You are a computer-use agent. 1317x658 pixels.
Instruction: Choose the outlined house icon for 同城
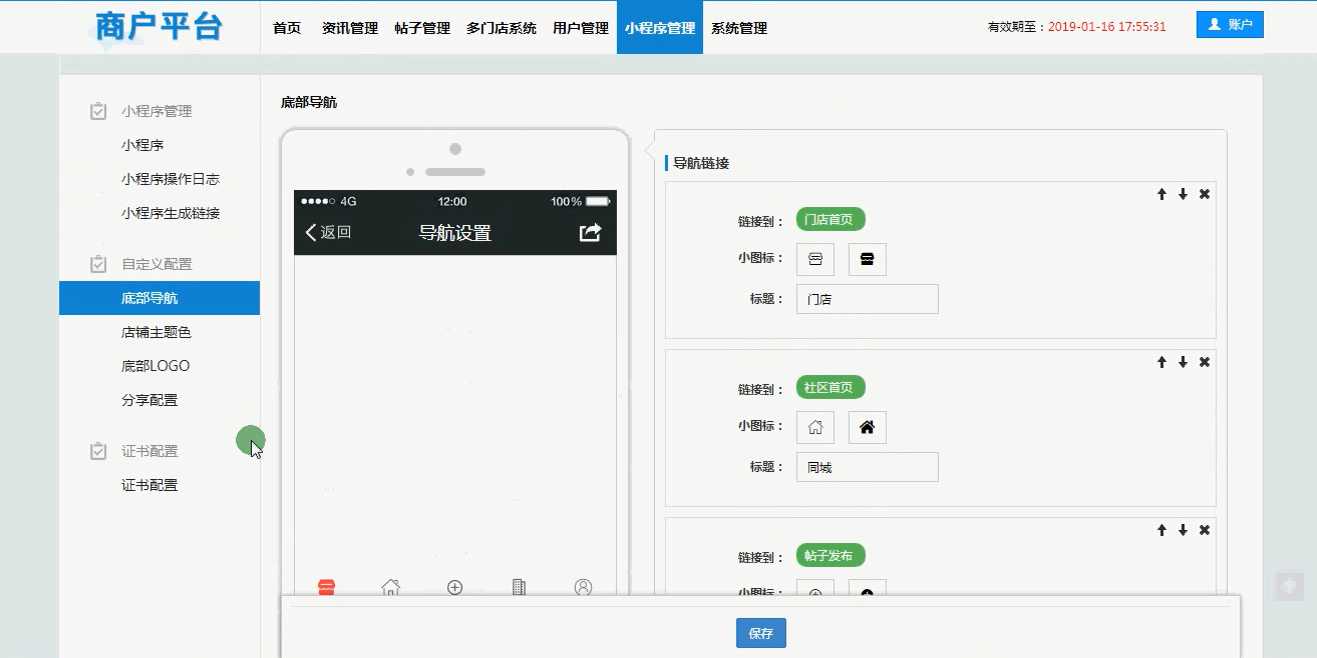(815, 428)
